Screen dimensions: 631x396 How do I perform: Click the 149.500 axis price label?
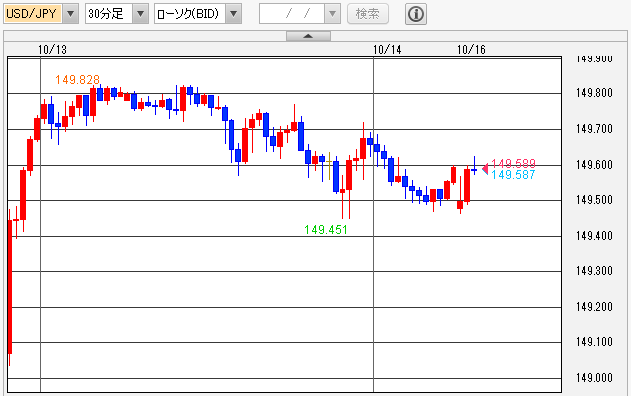coord(594,200)
